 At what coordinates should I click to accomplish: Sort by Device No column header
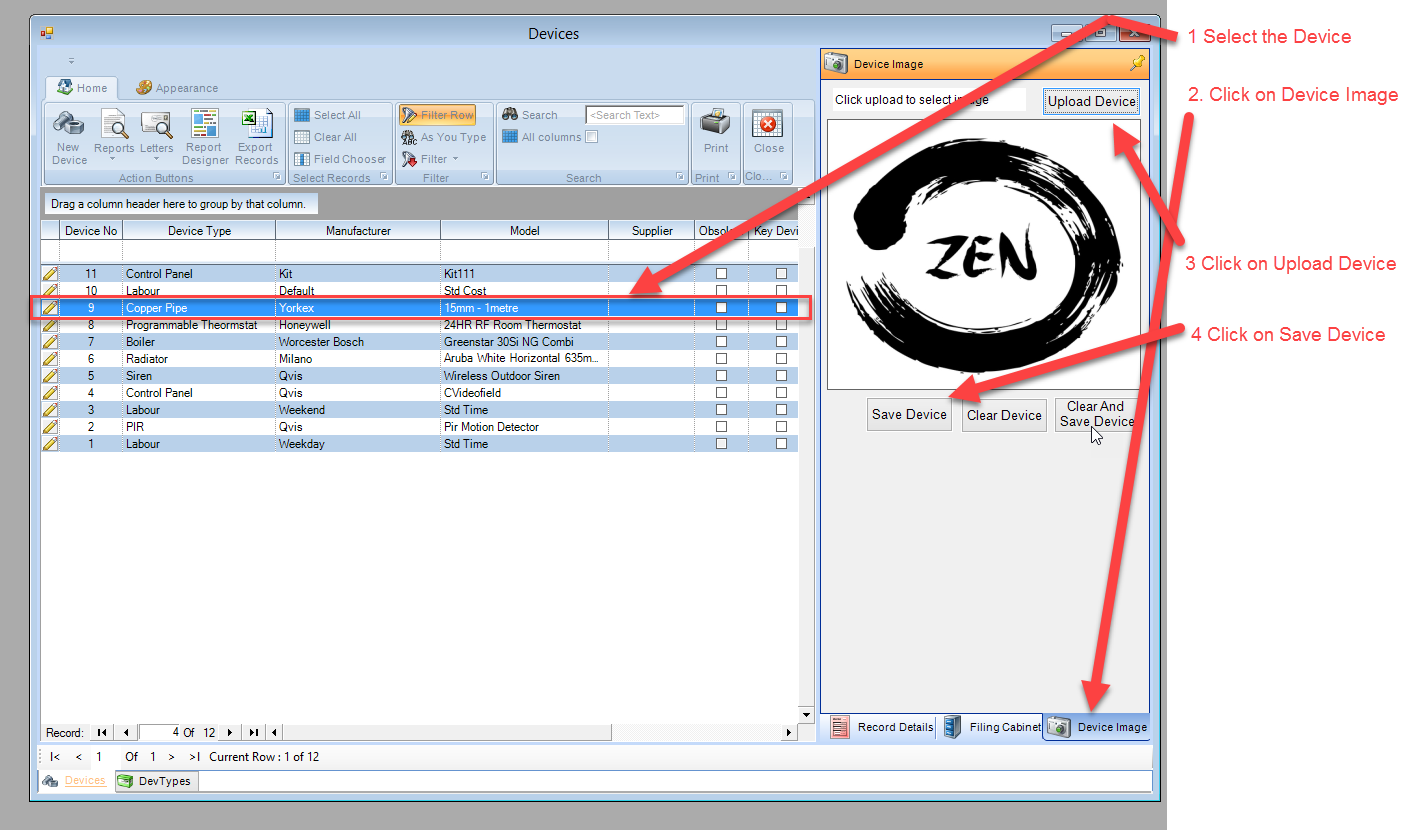click(91, 230)
